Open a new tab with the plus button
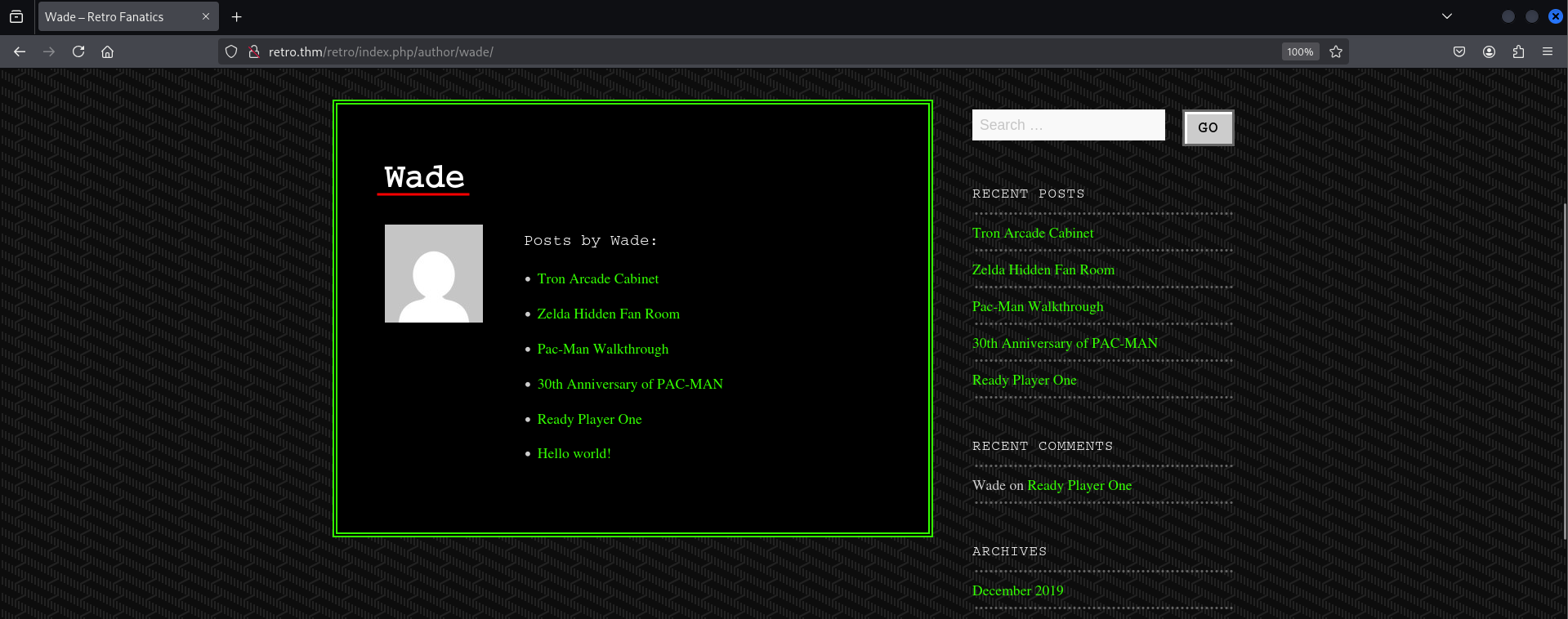The image size is (1568, 619). tap(237, 16)
